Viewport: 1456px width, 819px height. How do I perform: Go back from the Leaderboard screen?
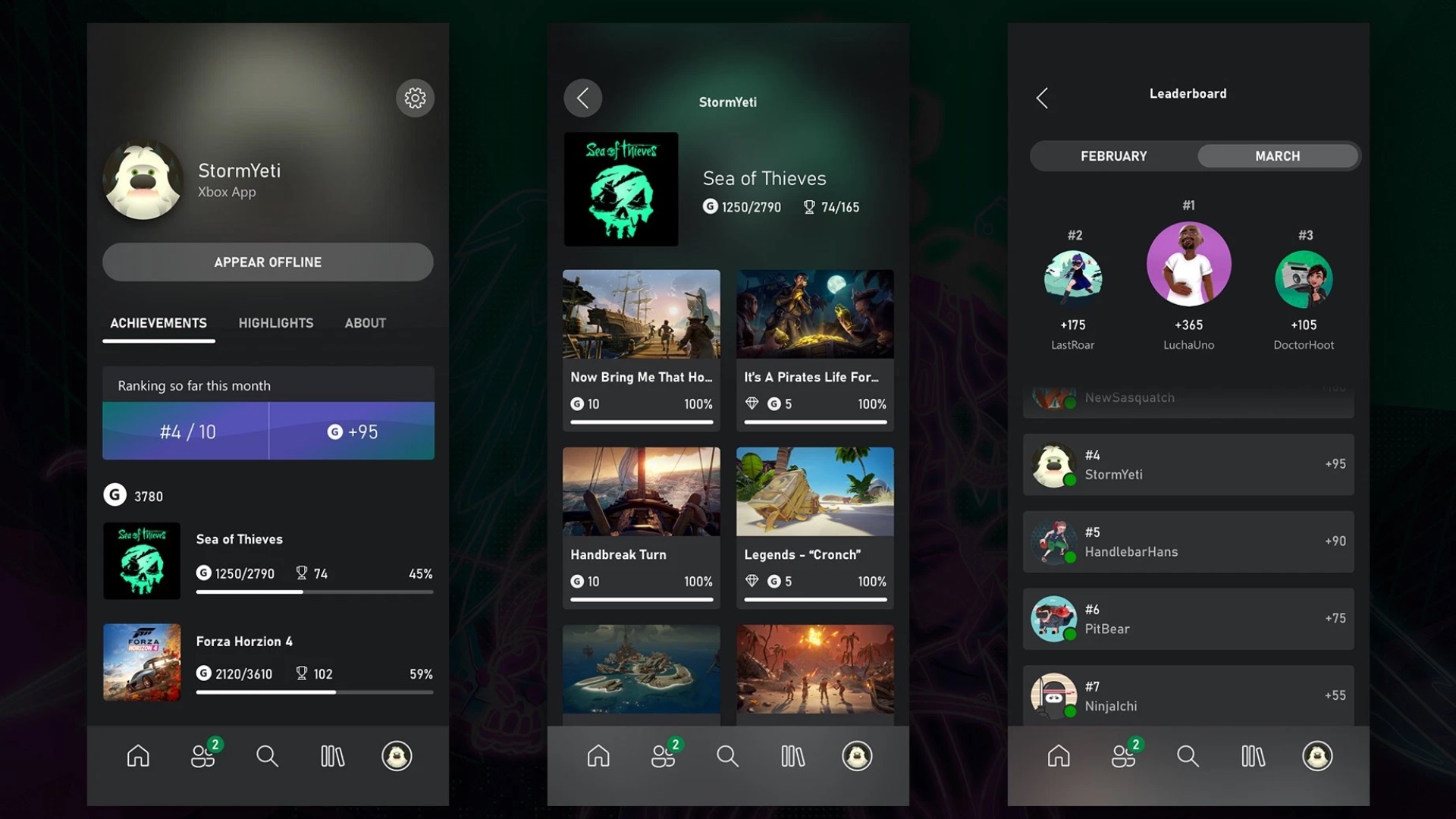[x=1043, y=97]
